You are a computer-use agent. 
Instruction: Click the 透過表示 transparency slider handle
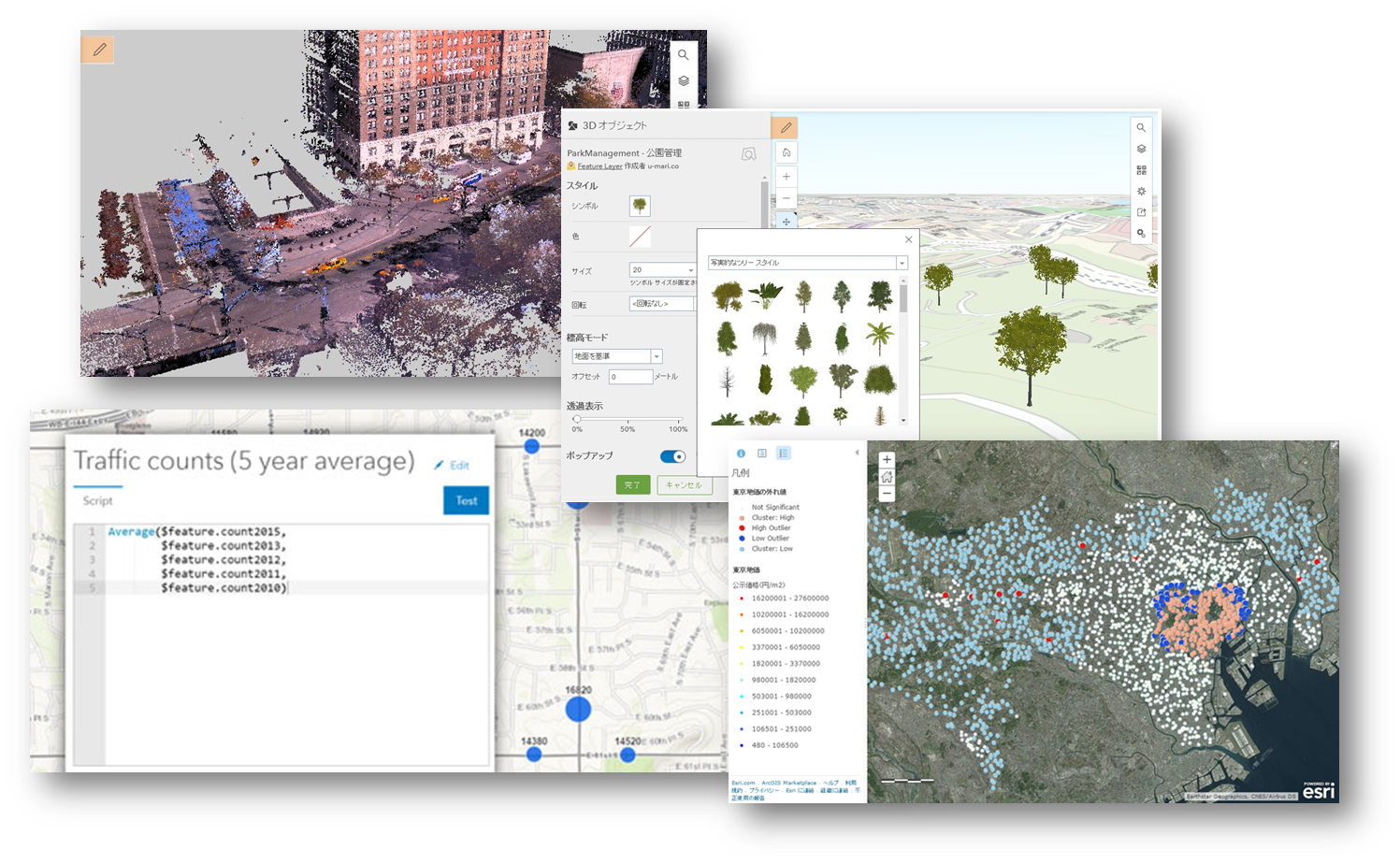tap(577, 419)
